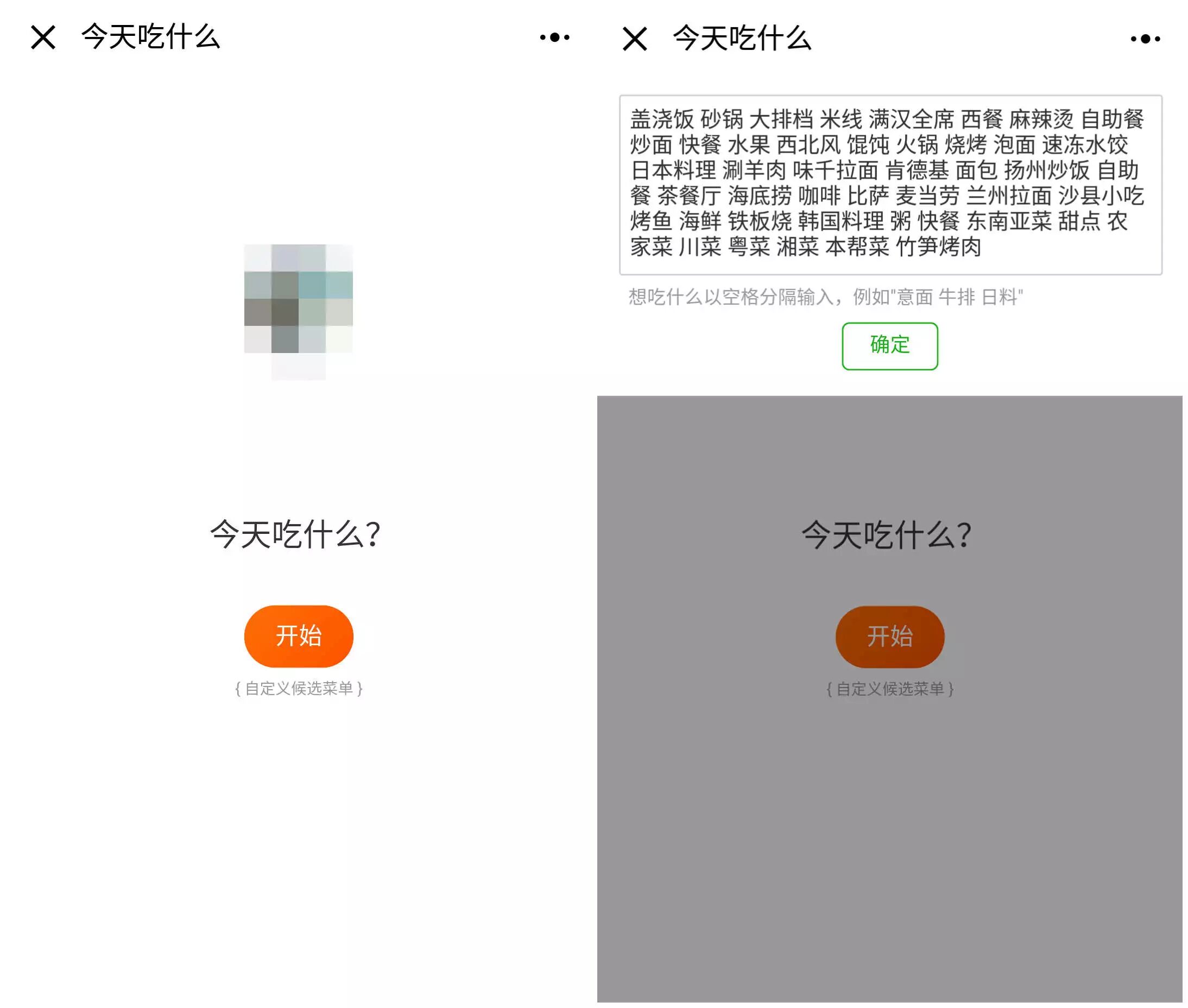Viewport: 1188px width, 1008px height.
Task: Tap the dimmed 开始 button on the right
Action: [890, 637]
